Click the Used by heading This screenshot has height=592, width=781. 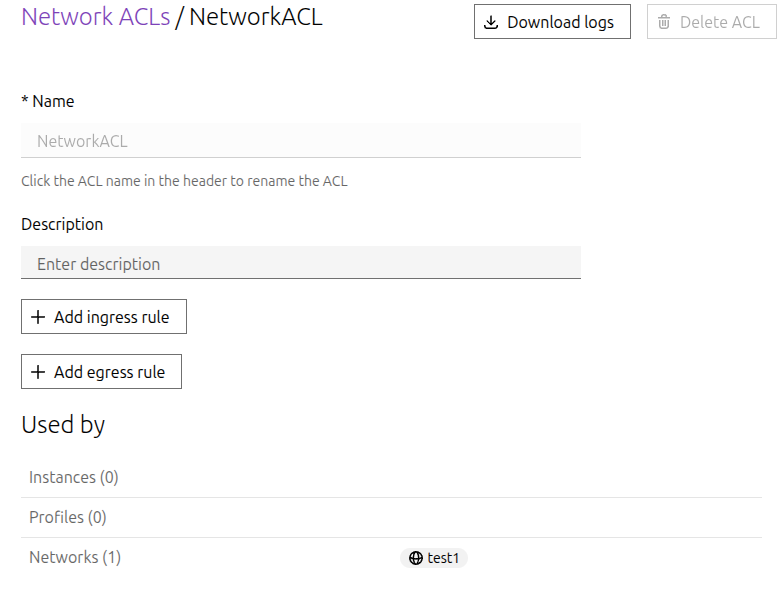(63, 425)
